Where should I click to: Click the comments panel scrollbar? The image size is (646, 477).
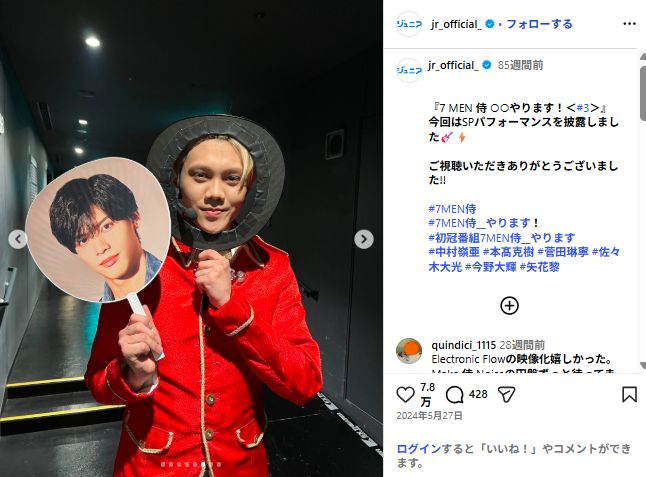click(643, 87)
